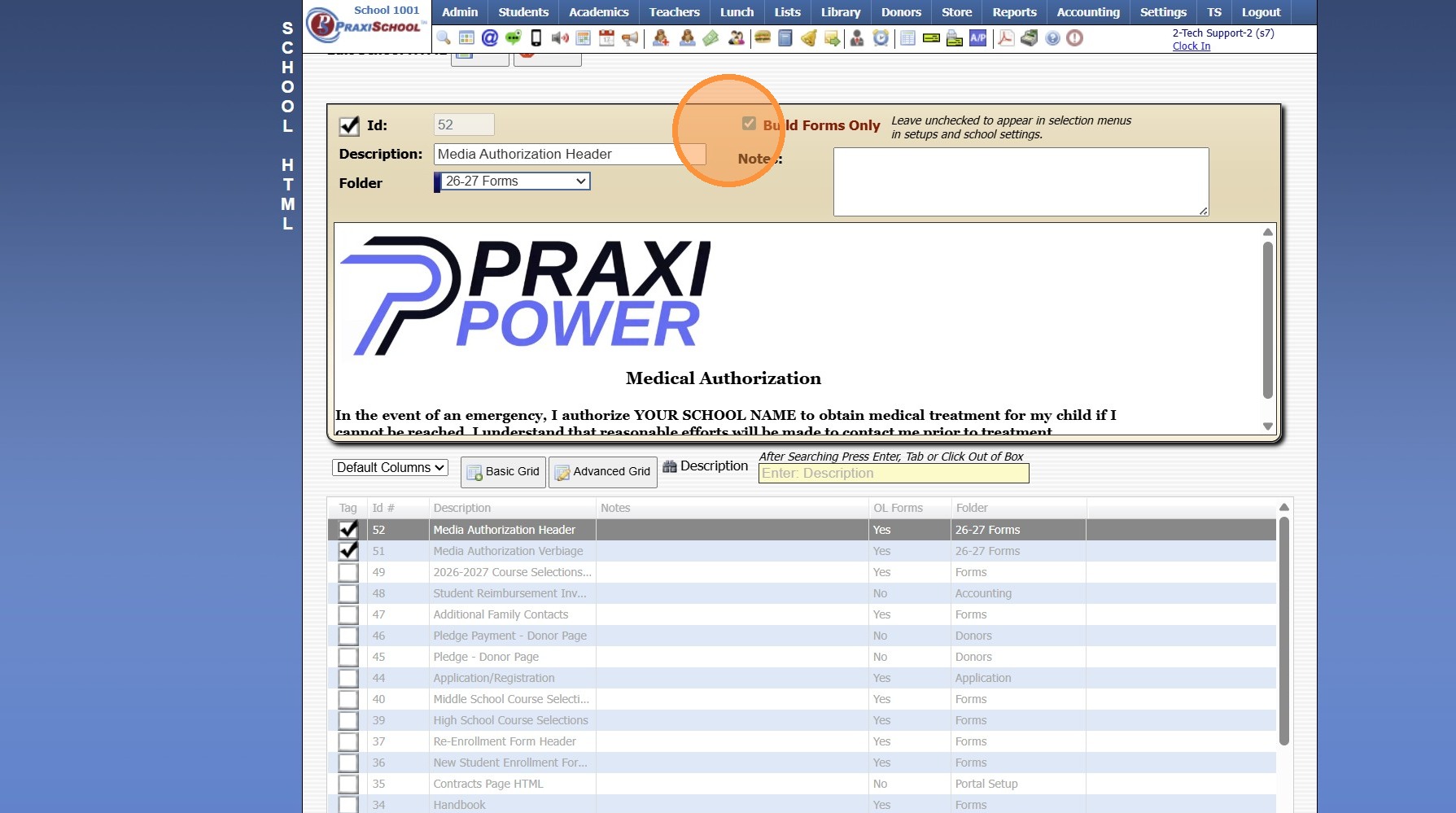
Task: Open the Teachers menu
Action: coord(675,12)
